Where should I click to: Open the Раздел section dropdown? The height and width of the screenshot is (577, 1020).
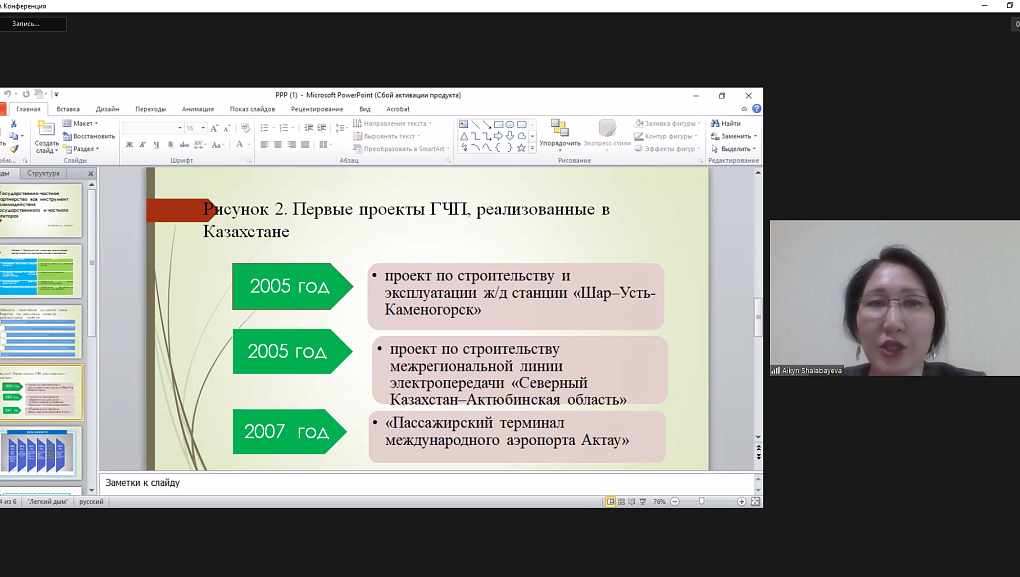[x=81, y=149]
